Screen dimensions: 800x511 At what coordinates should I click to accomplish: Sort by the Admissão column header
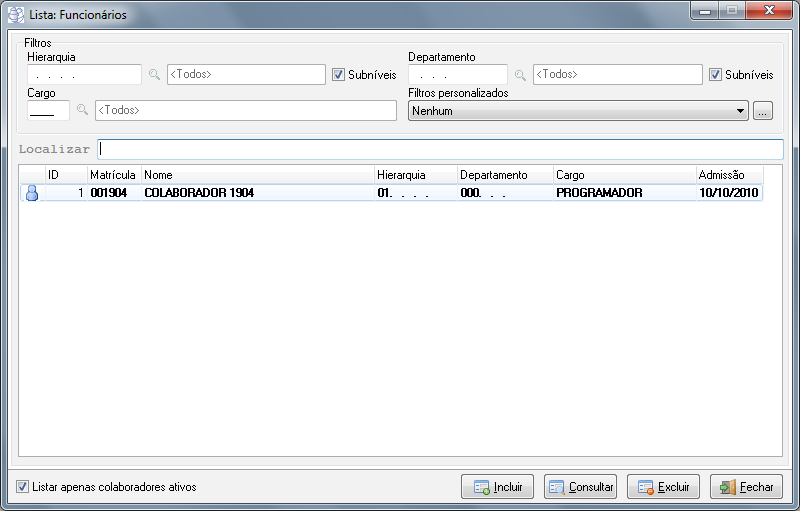pos(728,175)
